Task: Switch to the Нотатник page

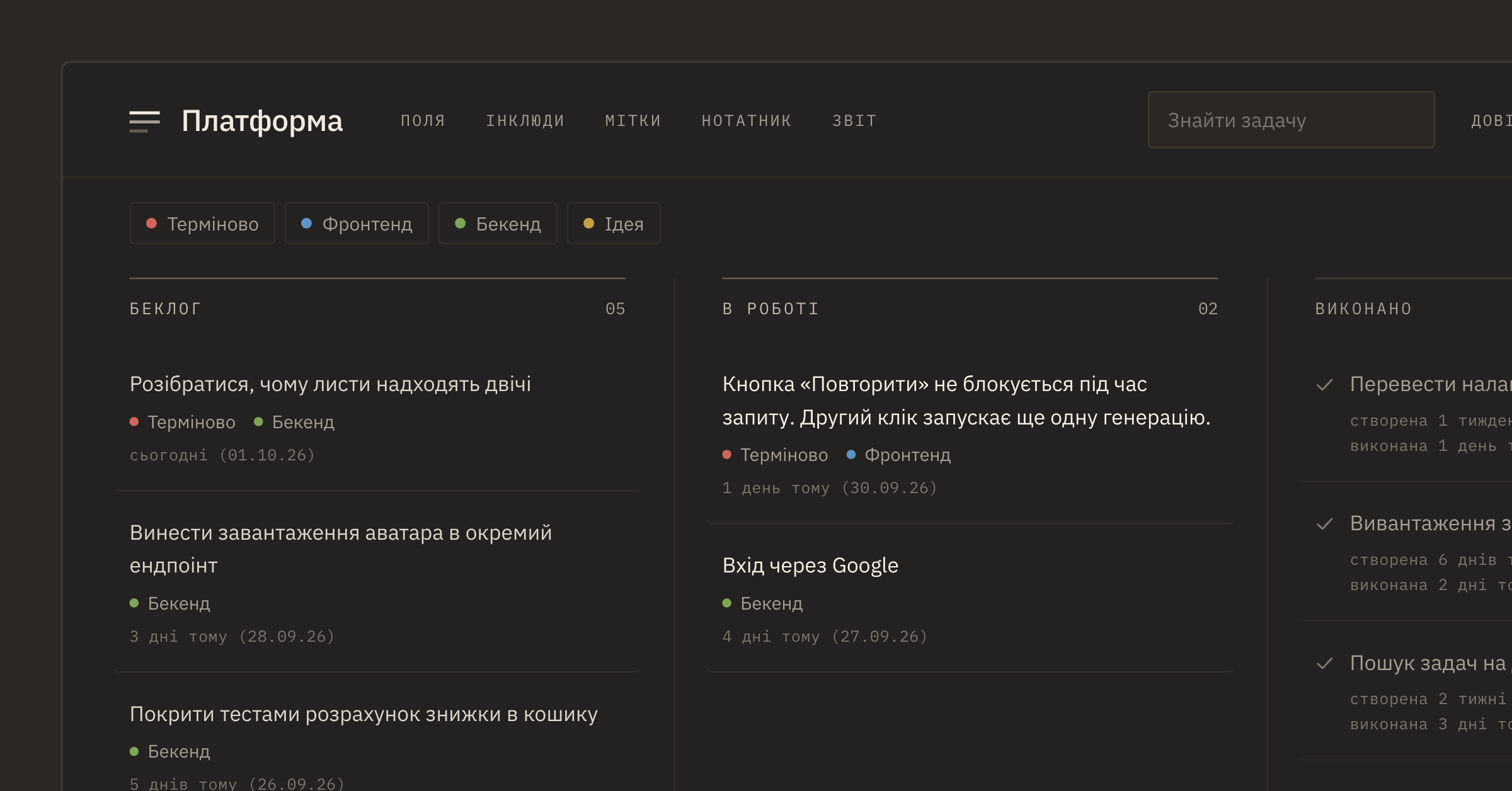Action: tap(747, 120)
